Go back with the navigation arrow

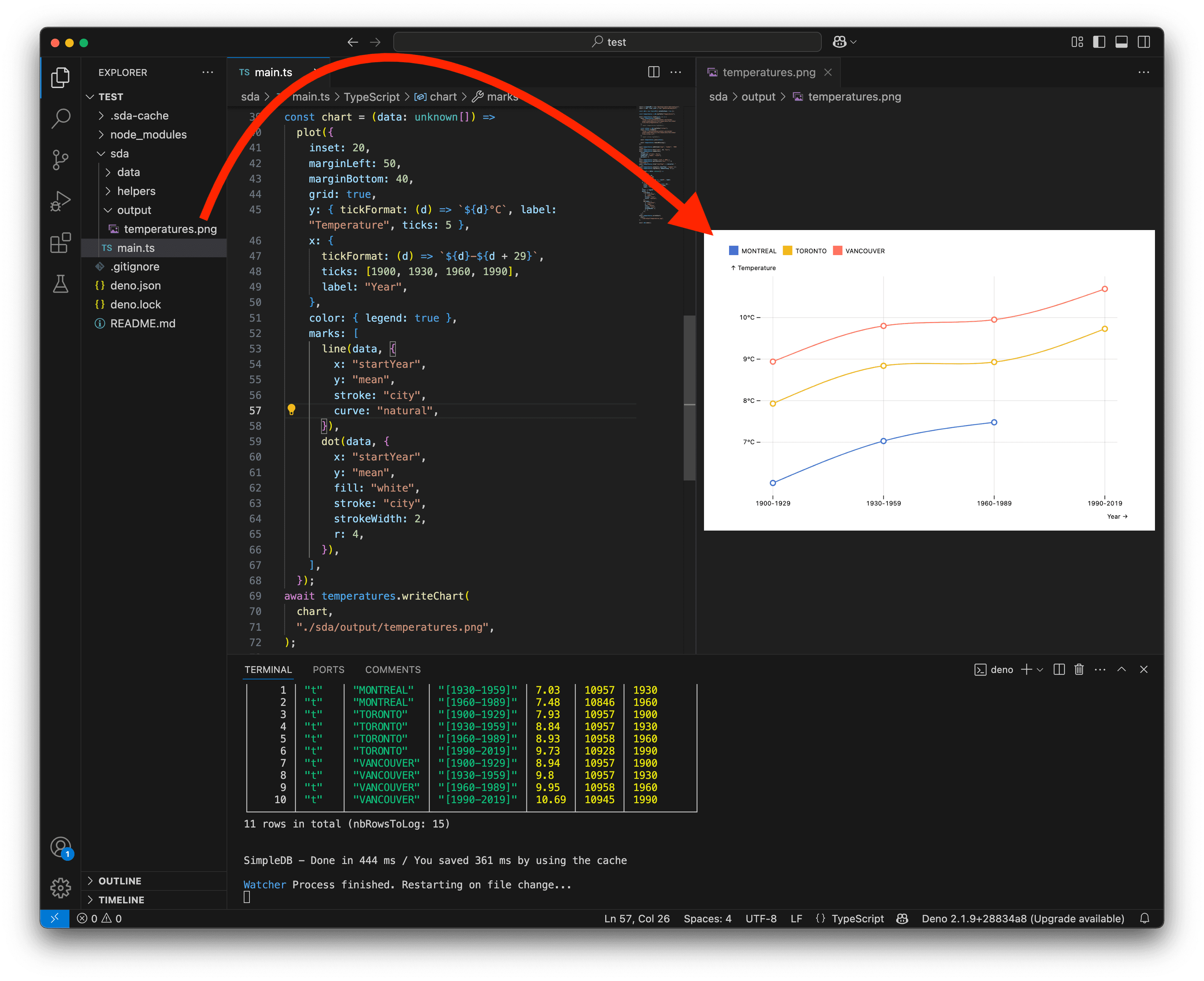point(353,42)
